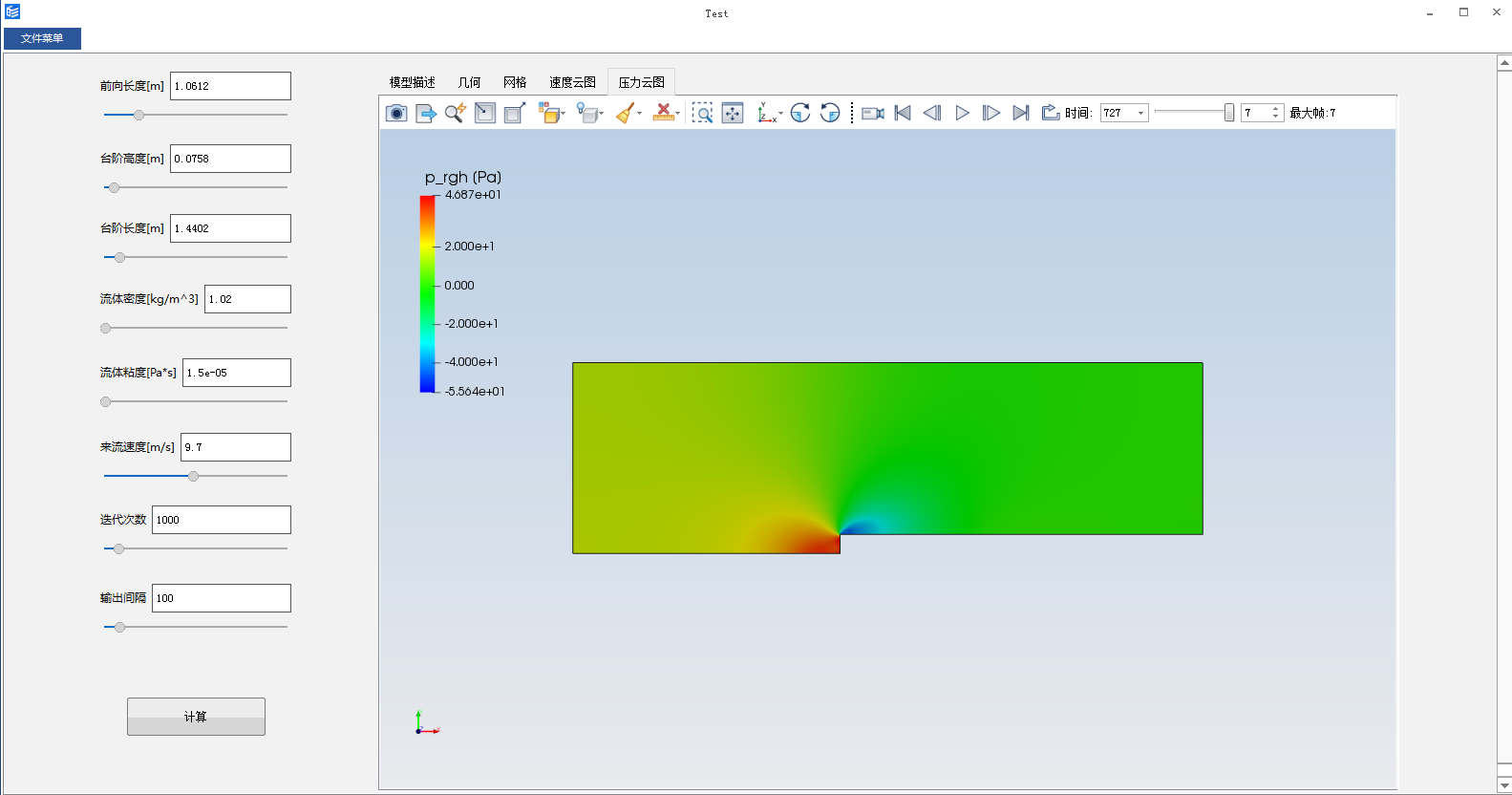The image size is (1512, 795).
Task: Select the 压力云图 tab
Action: 641,82
